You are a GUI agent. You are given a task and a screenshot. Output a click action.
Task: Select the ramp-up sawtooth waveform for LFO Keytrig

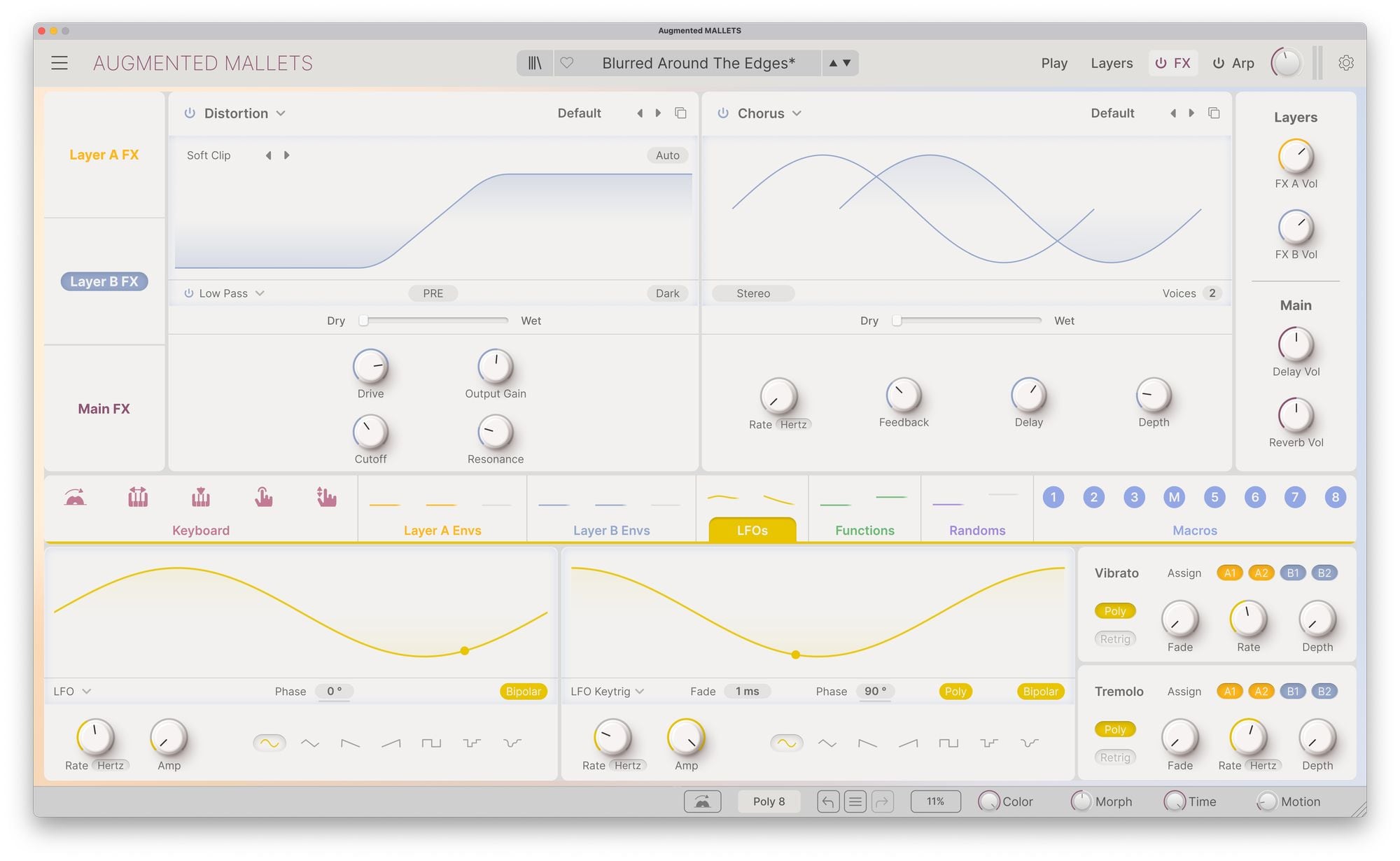(x=908, y=743)
